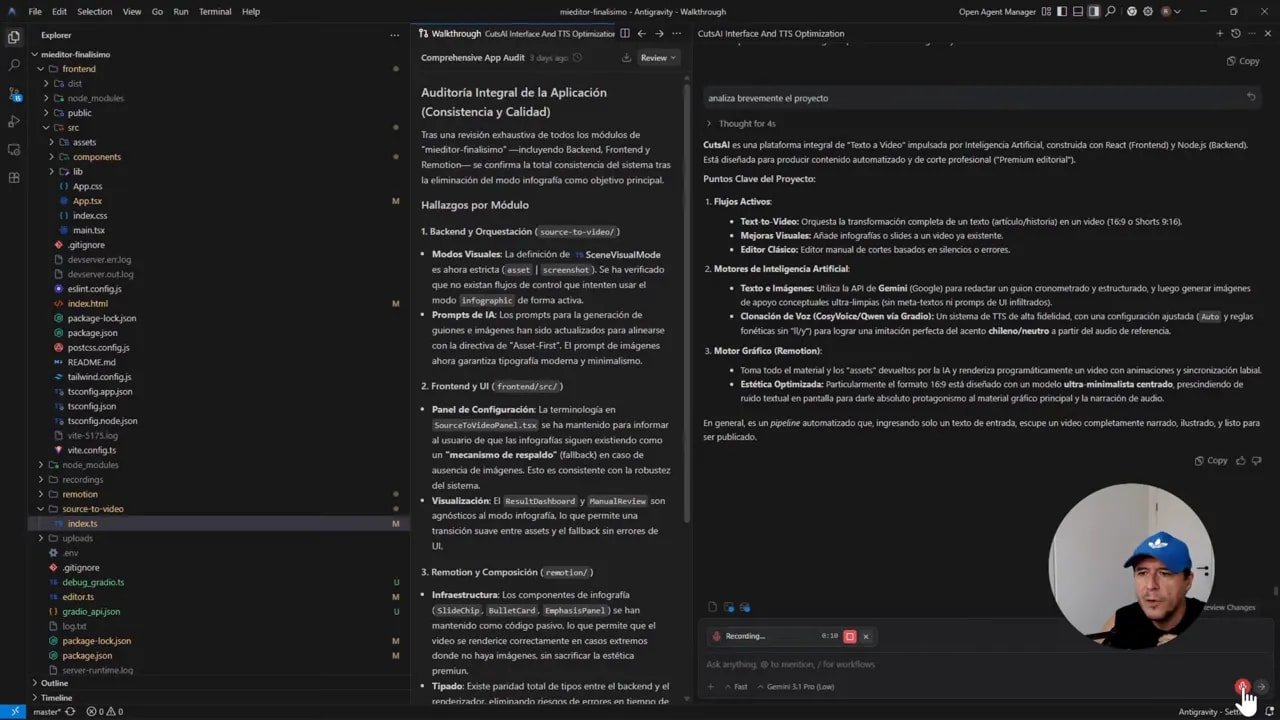1280x720 pixels.
Task: Open the Extensions view icon
Action: [14, 177]
